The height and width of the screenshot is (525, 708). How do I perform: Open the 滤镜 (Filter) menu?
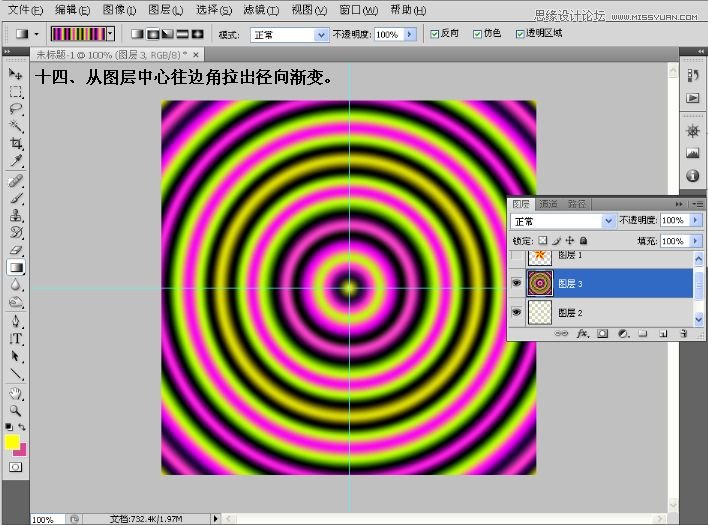pyautogui.click(x=261, y=9)
